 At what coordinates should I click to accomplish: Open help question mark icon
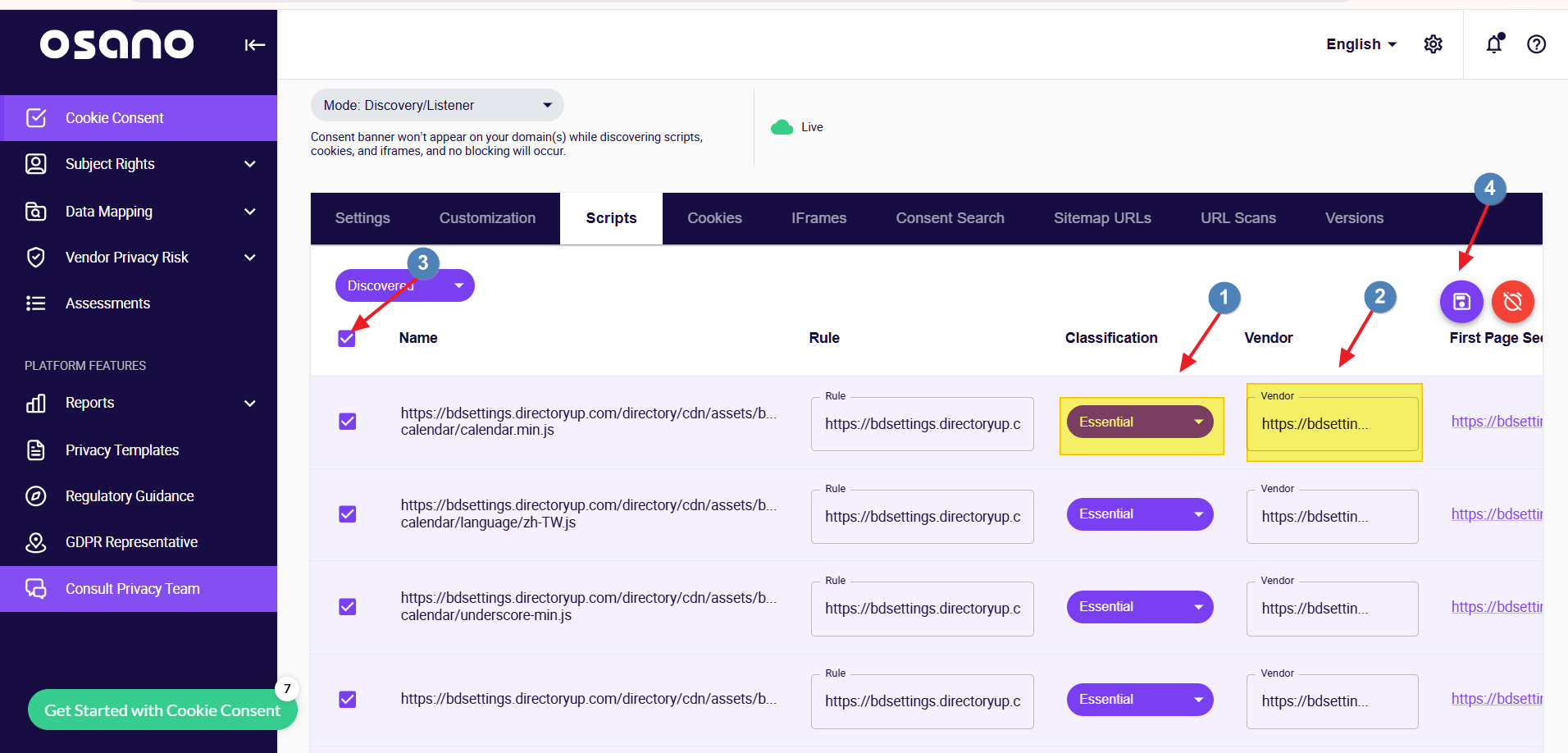pos(1536,44)
